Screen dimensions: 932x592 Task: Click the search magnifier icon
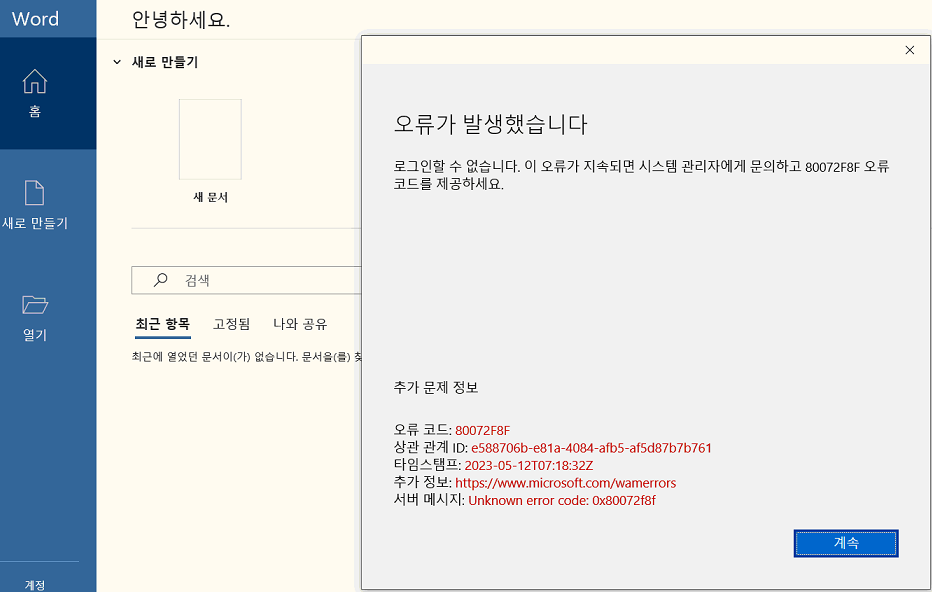click(160, 280)
